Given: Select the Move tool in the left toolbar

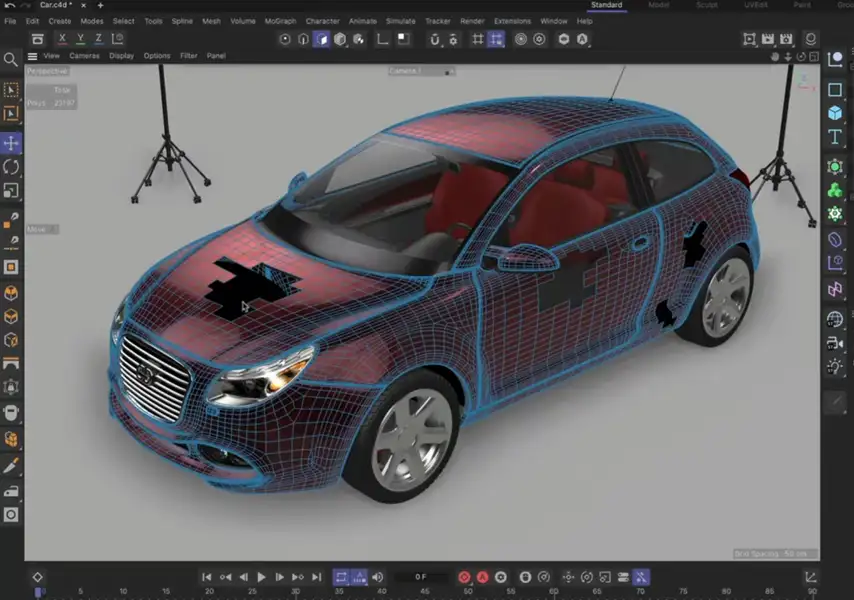Looking at the screenshot, I should (12, 140).
